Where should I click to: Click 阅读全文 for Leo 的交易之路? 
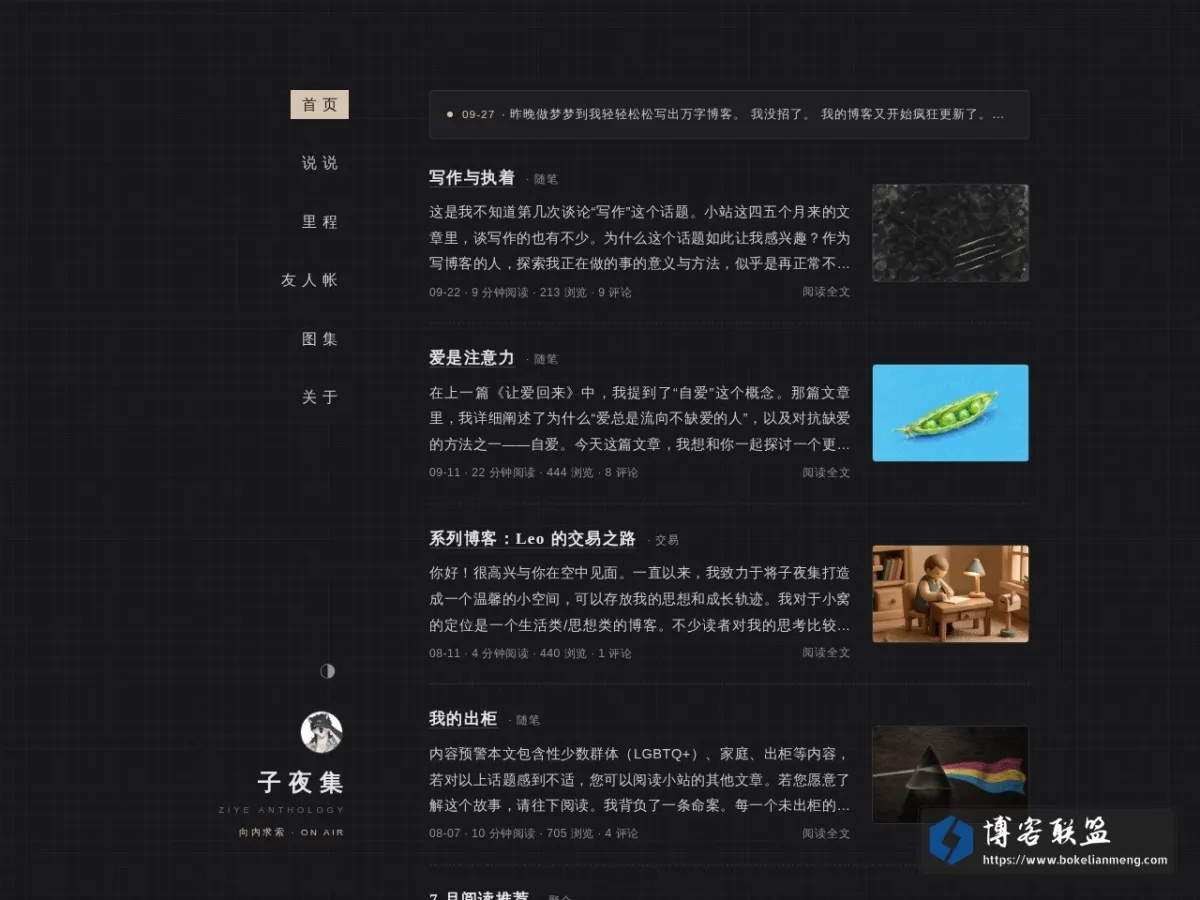[826, 653]
